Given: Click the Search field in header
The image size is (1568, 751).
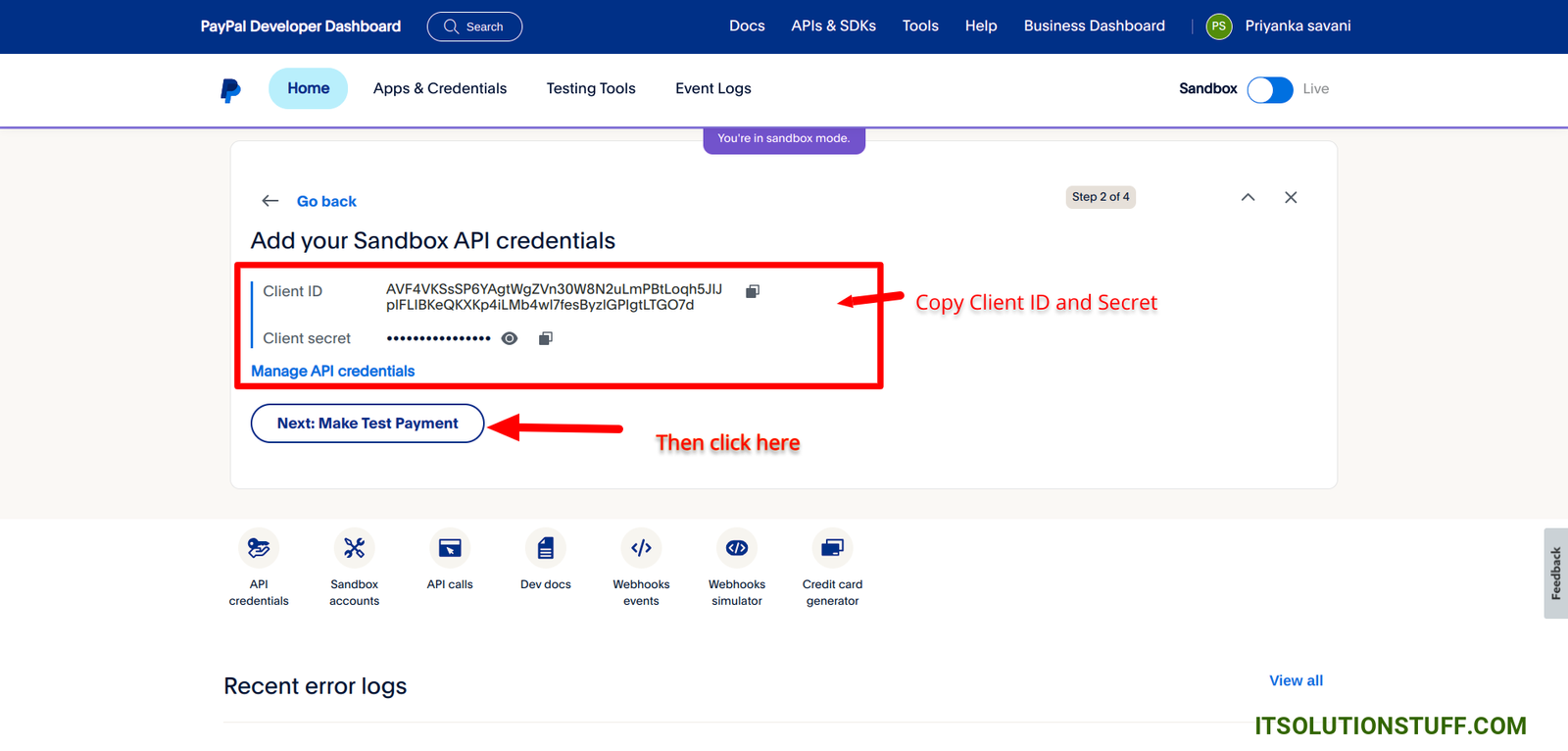Looking at the screenshot, I should pos(474,26).
